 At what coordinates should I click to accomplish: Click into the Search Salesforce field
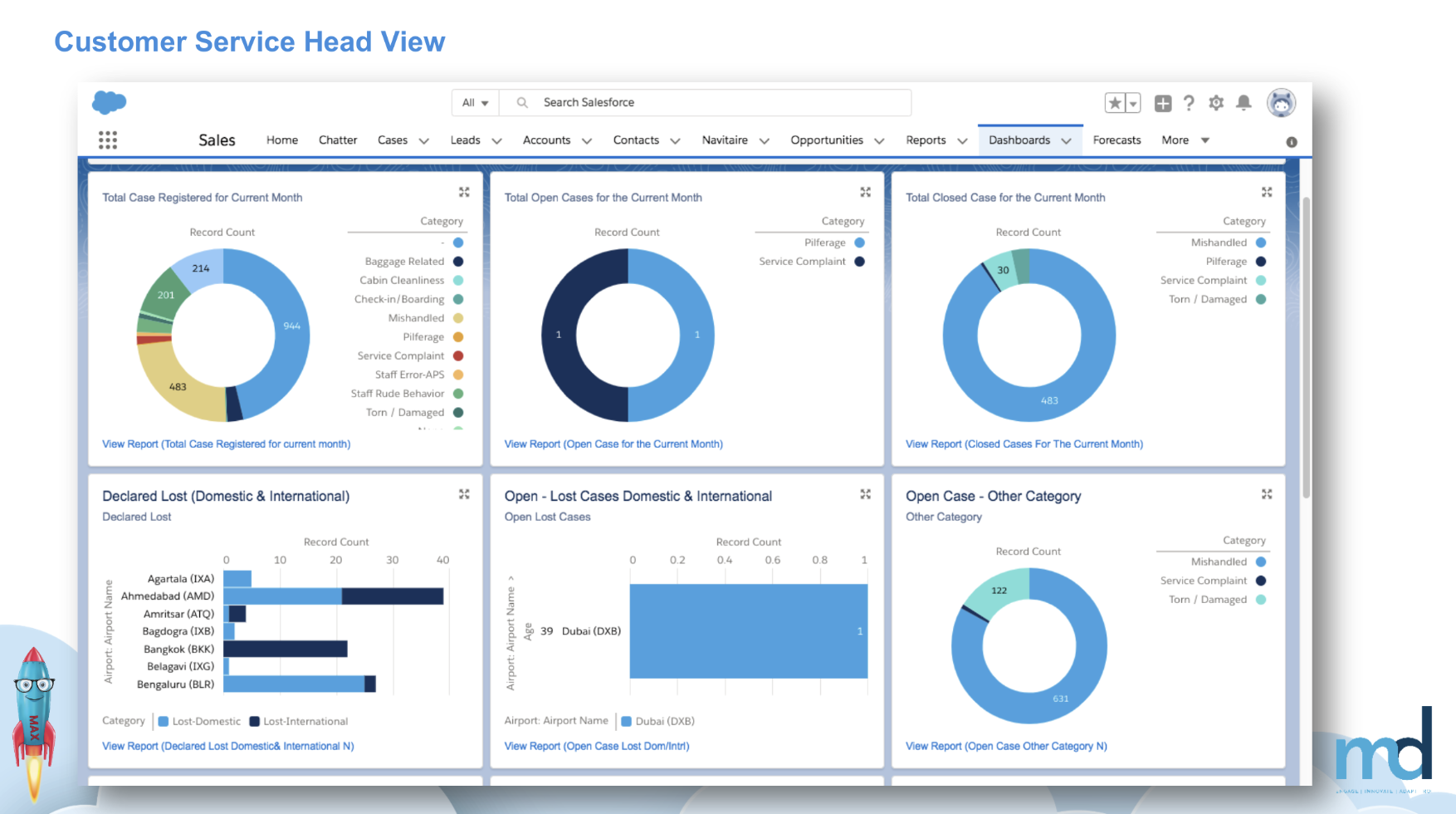706,103
